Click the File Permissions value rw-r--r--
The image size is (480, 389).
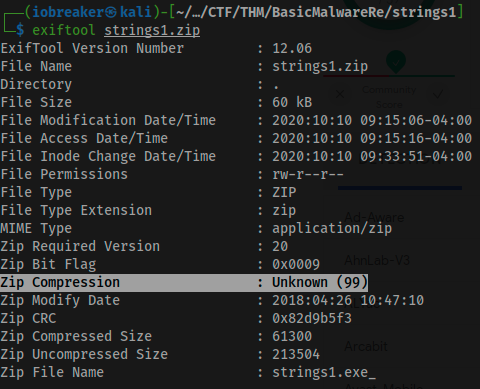click(x=308, y=174)
